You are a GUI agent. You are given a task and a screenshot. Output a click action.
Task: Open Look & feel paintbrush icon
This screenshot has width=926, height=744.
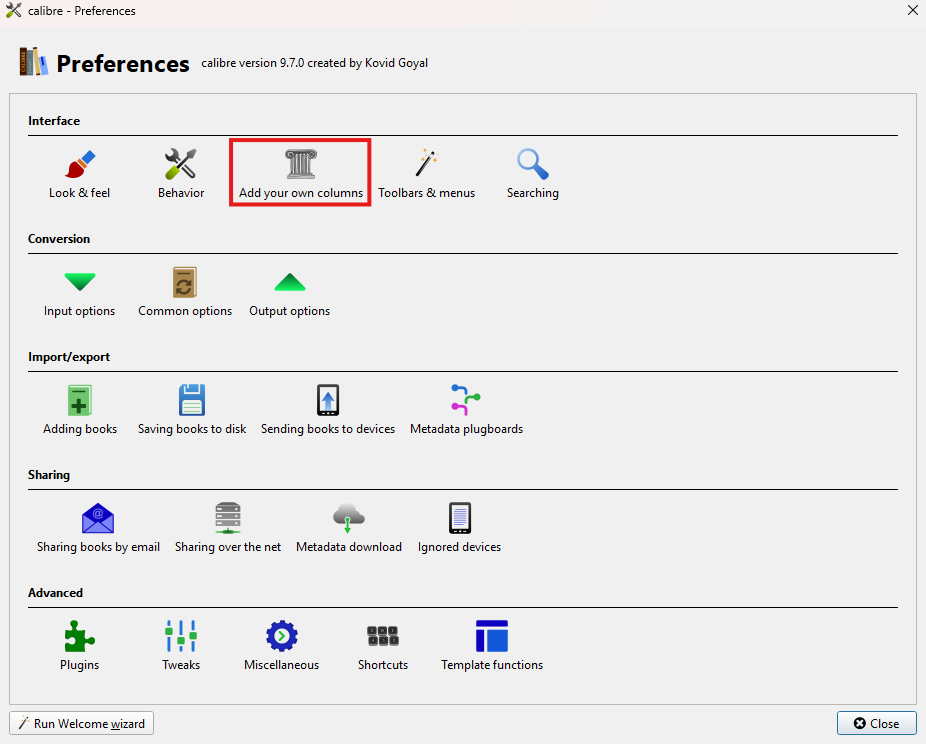(x=80, y=164)
